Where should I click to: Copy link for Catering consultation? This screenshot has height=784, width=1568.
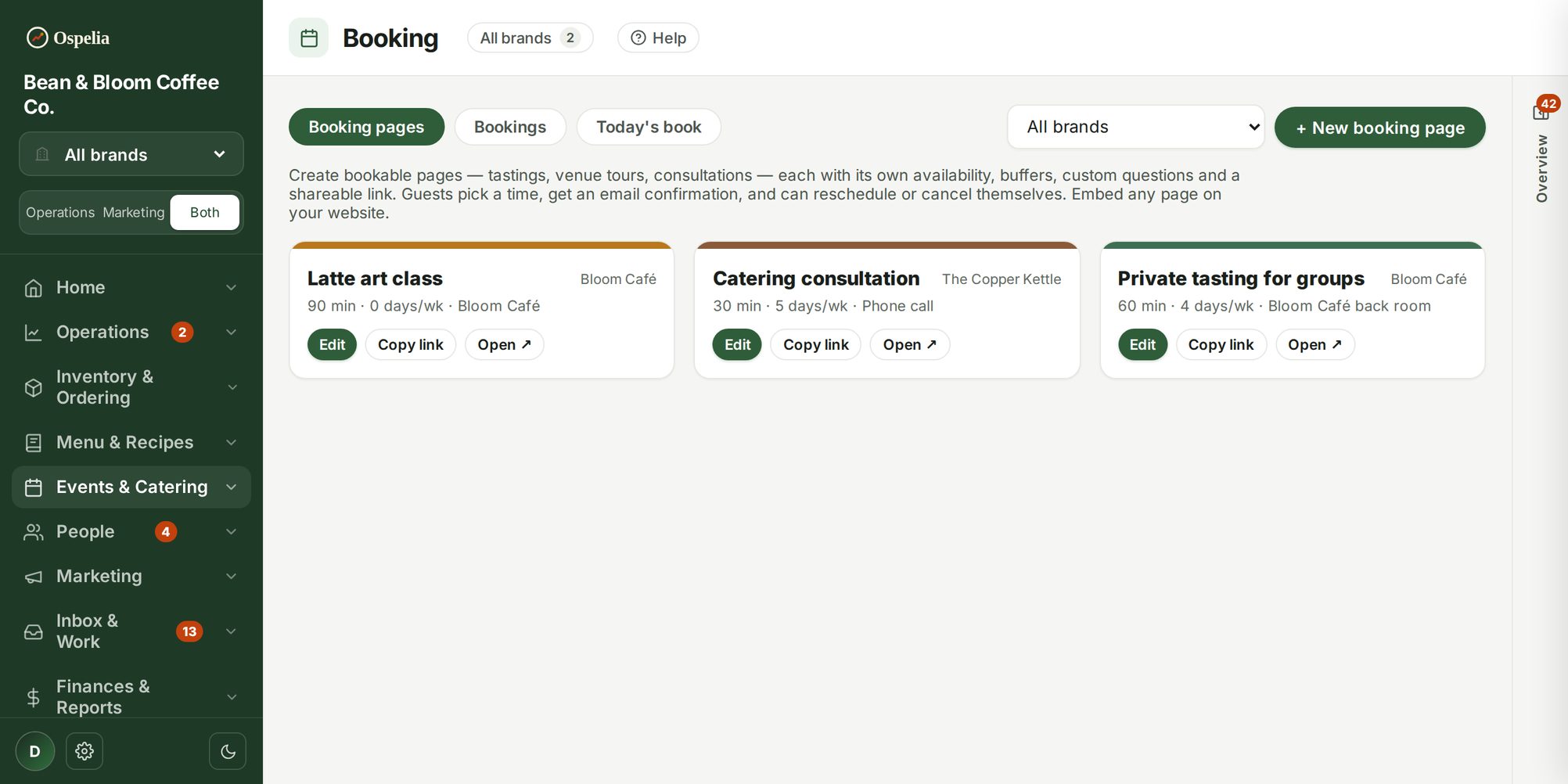coord(816,345)
